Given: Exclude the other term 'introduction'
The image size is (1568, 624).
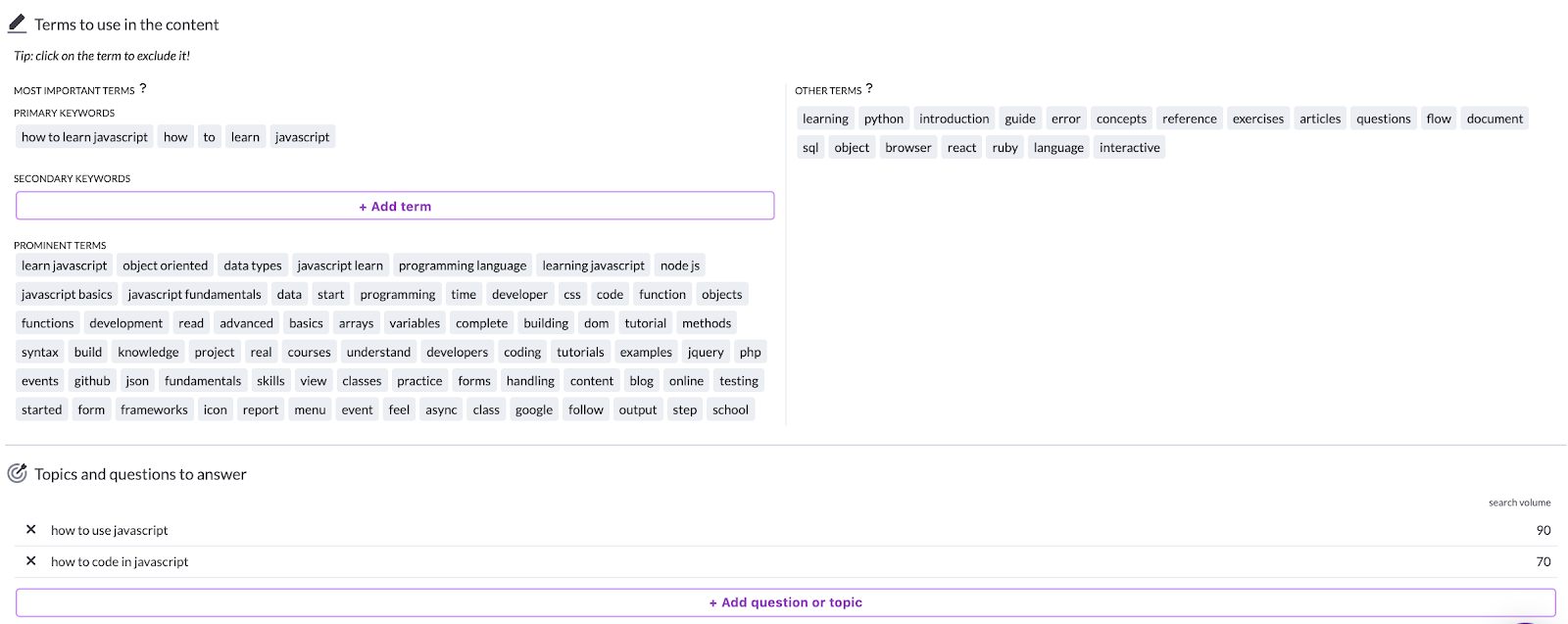Looking at the screenshot, I should coord(955,119).
